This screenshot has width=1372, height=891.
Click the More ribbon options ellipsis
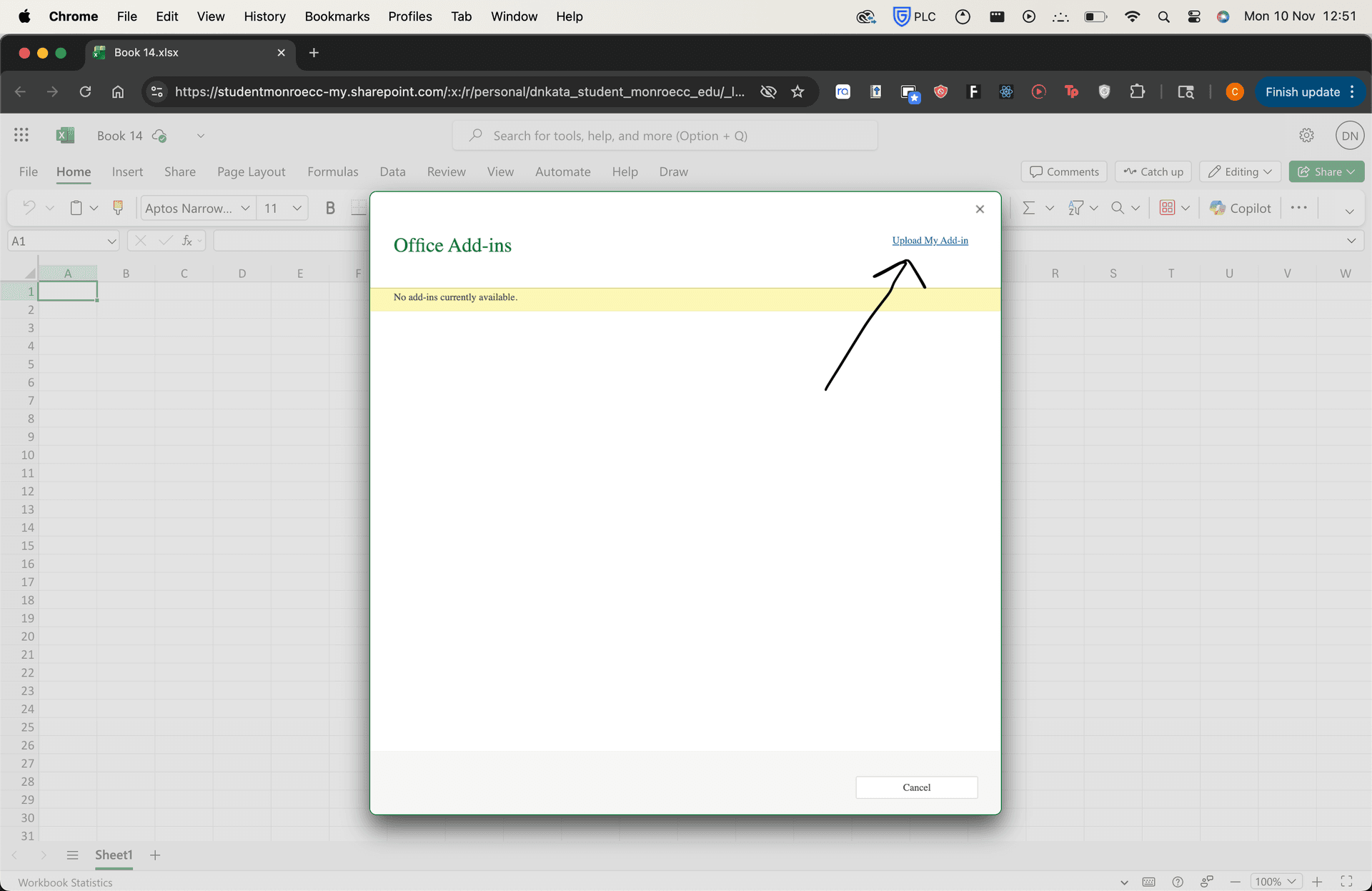1298,208
